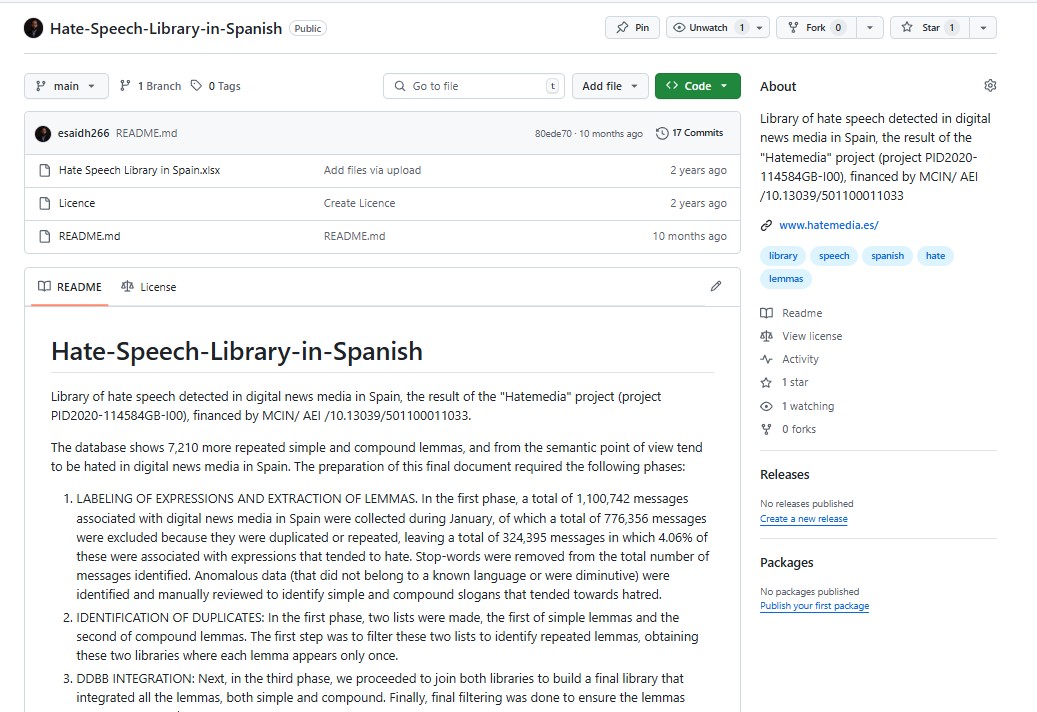Click the Add files via upload commit message
1037x712 pixels.
(372, 171)
